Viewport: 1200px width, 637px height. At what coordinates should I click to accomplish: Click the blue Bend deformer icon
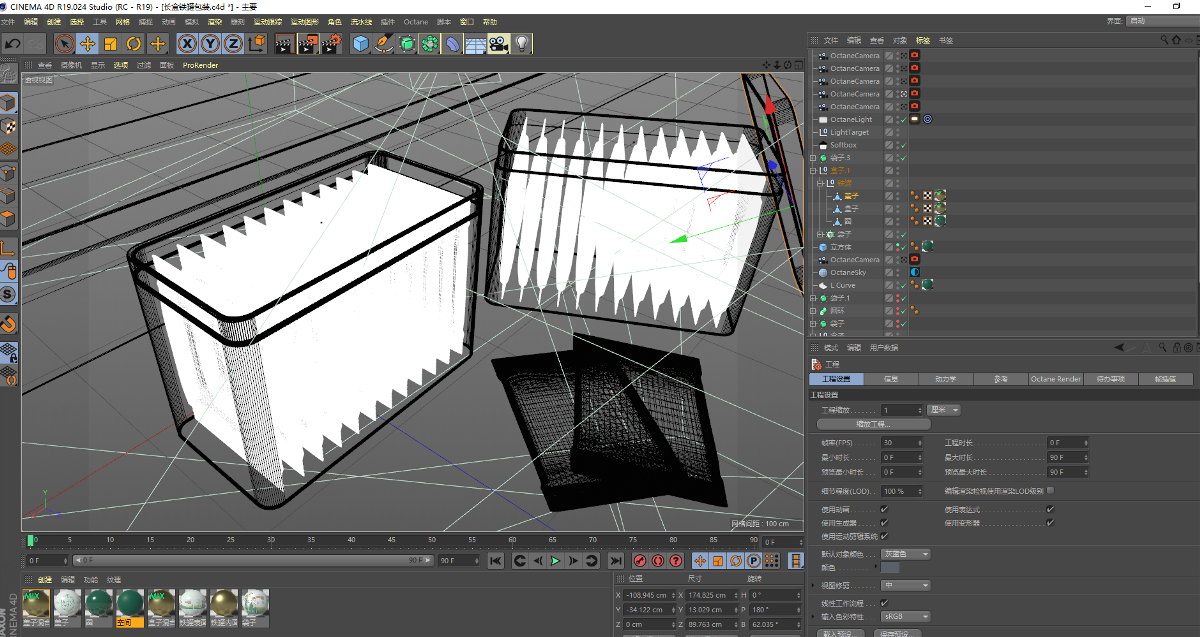(x=453, y=43)
